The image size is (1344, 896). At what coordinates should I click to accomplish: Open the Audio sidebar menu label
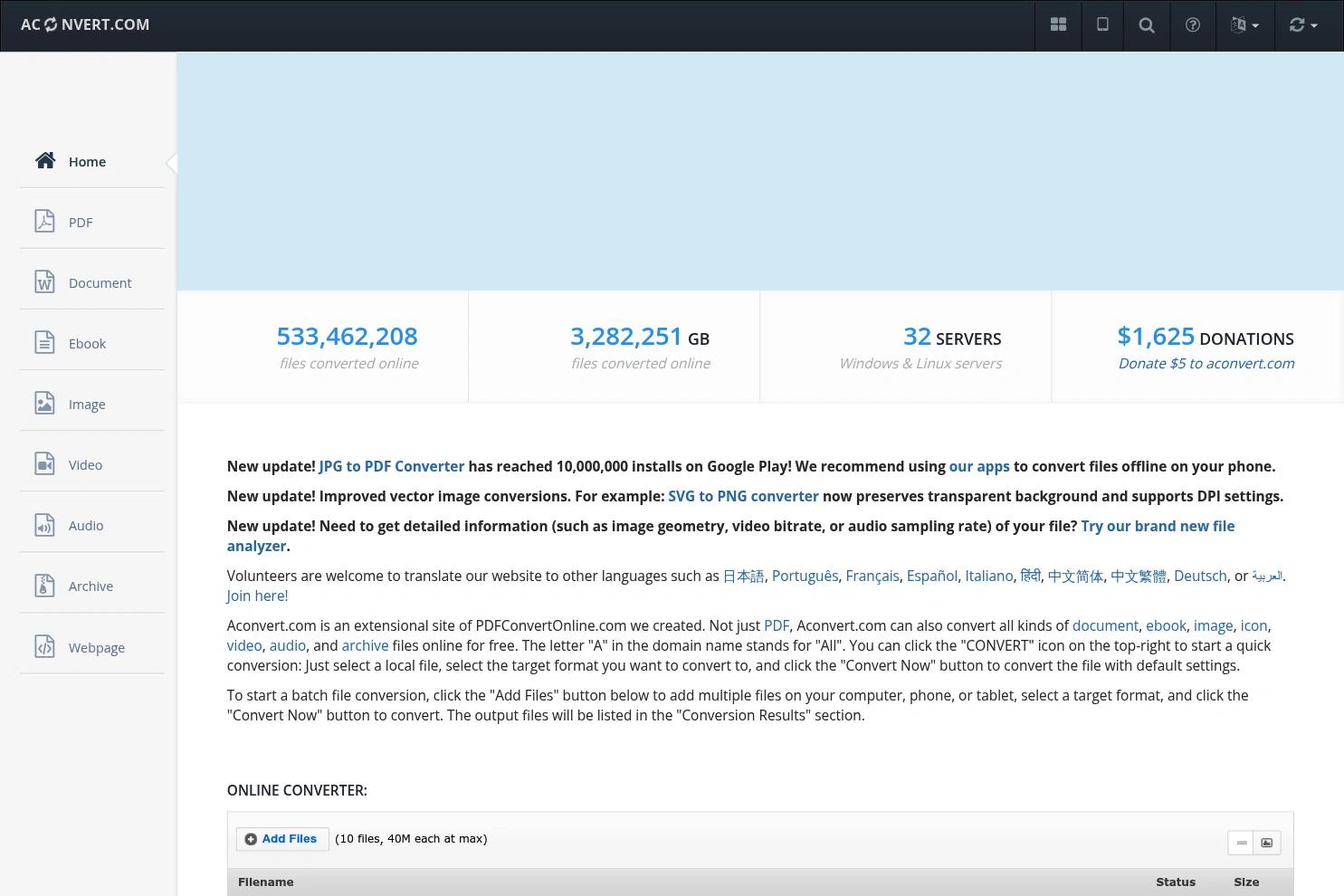tap(86, 526)
